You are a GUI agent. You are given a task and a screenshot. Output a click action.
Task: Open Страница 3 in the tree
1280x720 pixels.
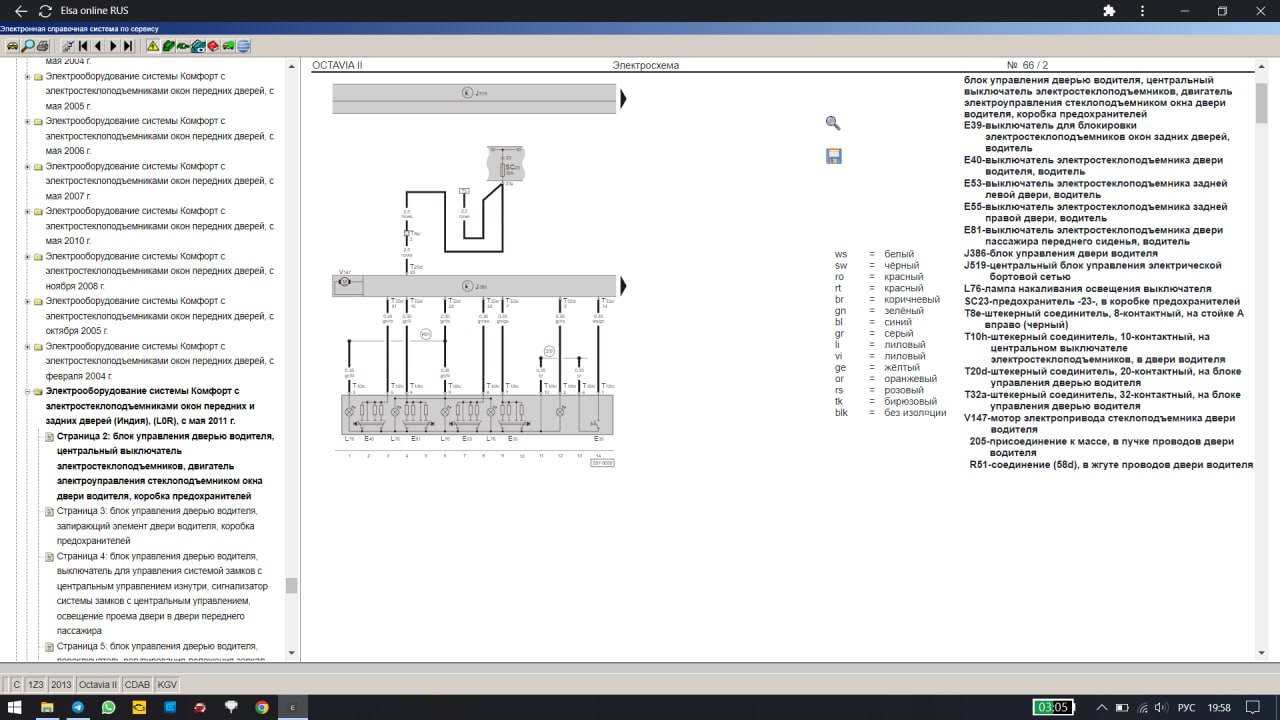pyautogui.click(x=157, y=525)
